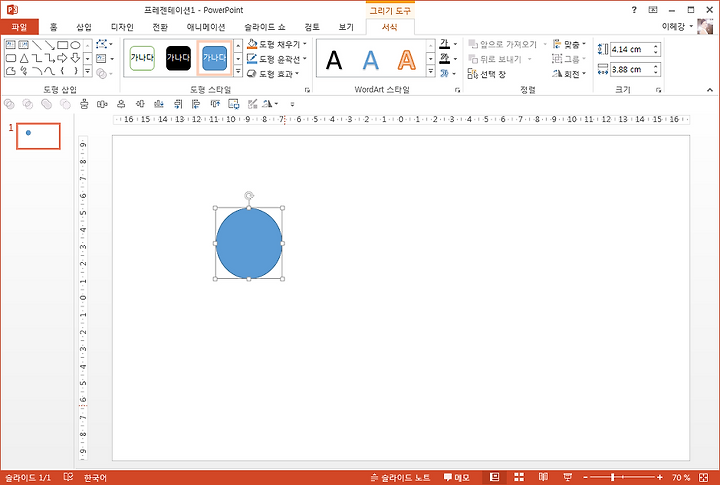Open the 파일 file tab

(19, 27)
